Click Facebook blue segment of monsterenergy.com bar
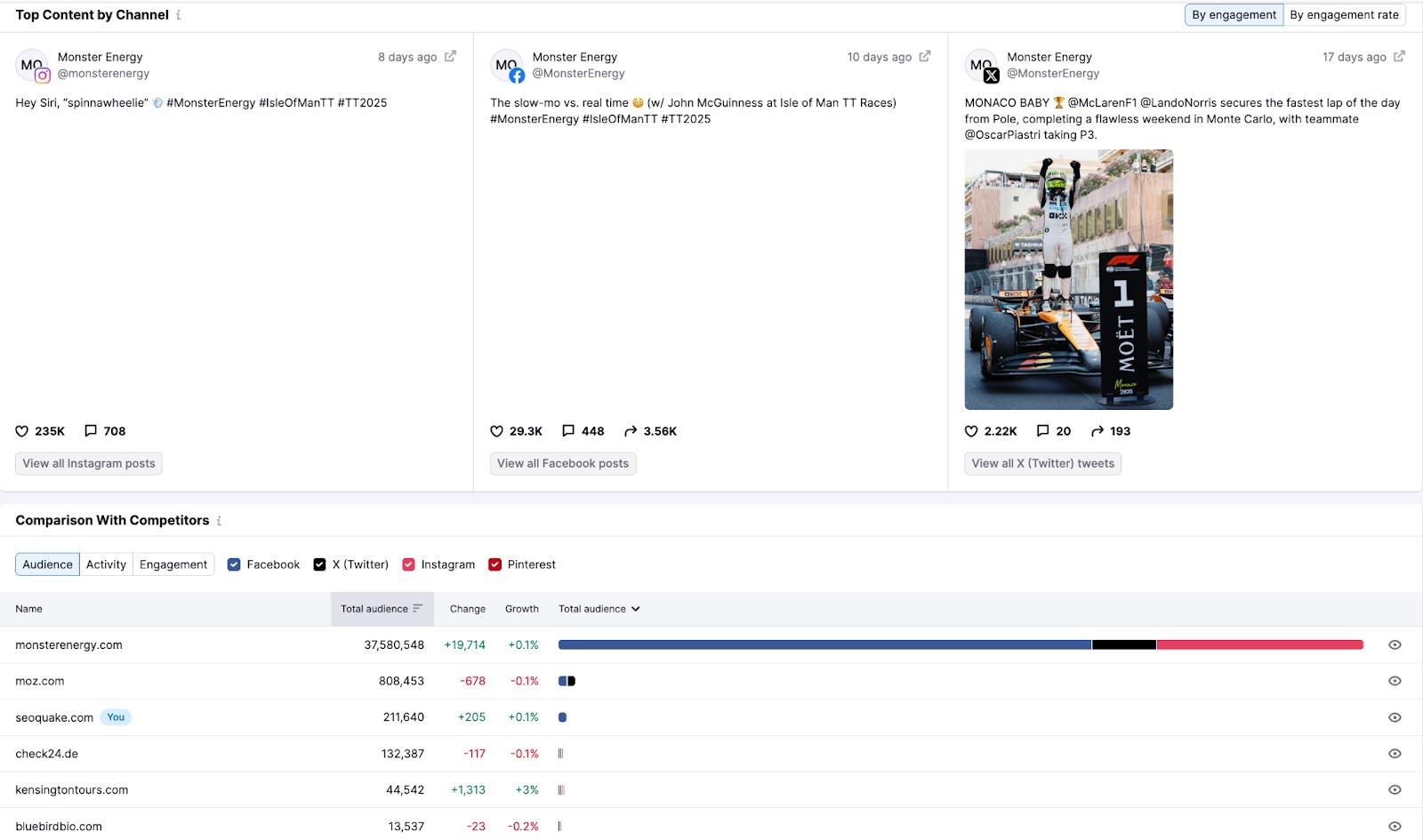 pos(824,645)
